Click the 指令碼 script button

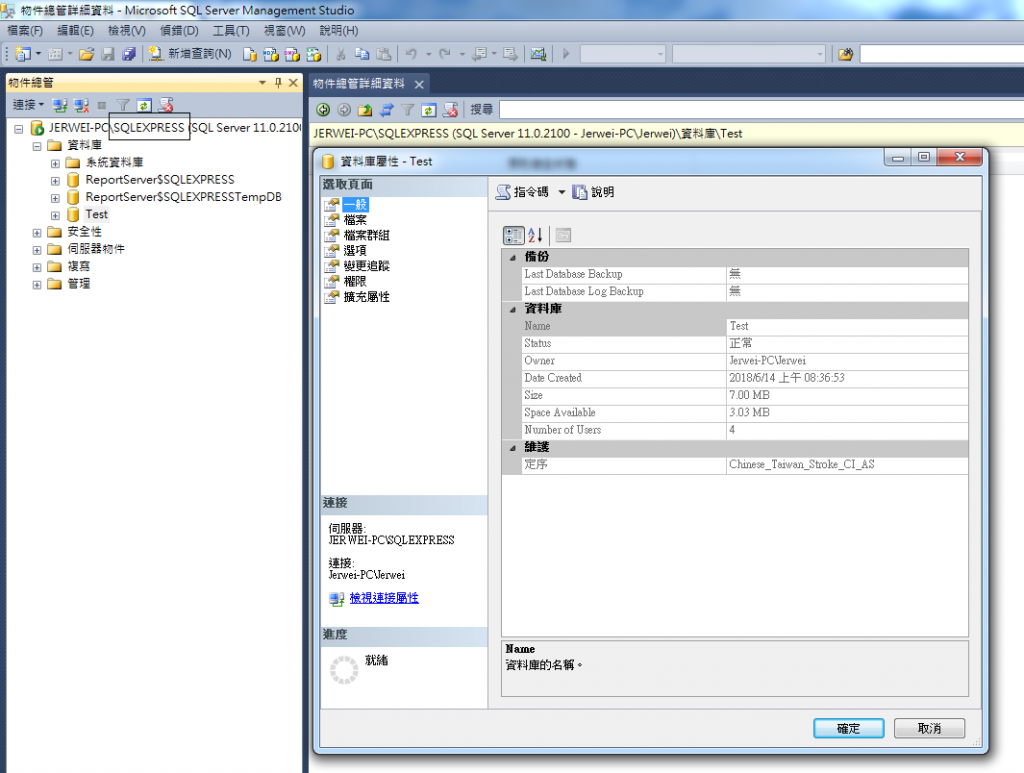(x=522, y=192)
